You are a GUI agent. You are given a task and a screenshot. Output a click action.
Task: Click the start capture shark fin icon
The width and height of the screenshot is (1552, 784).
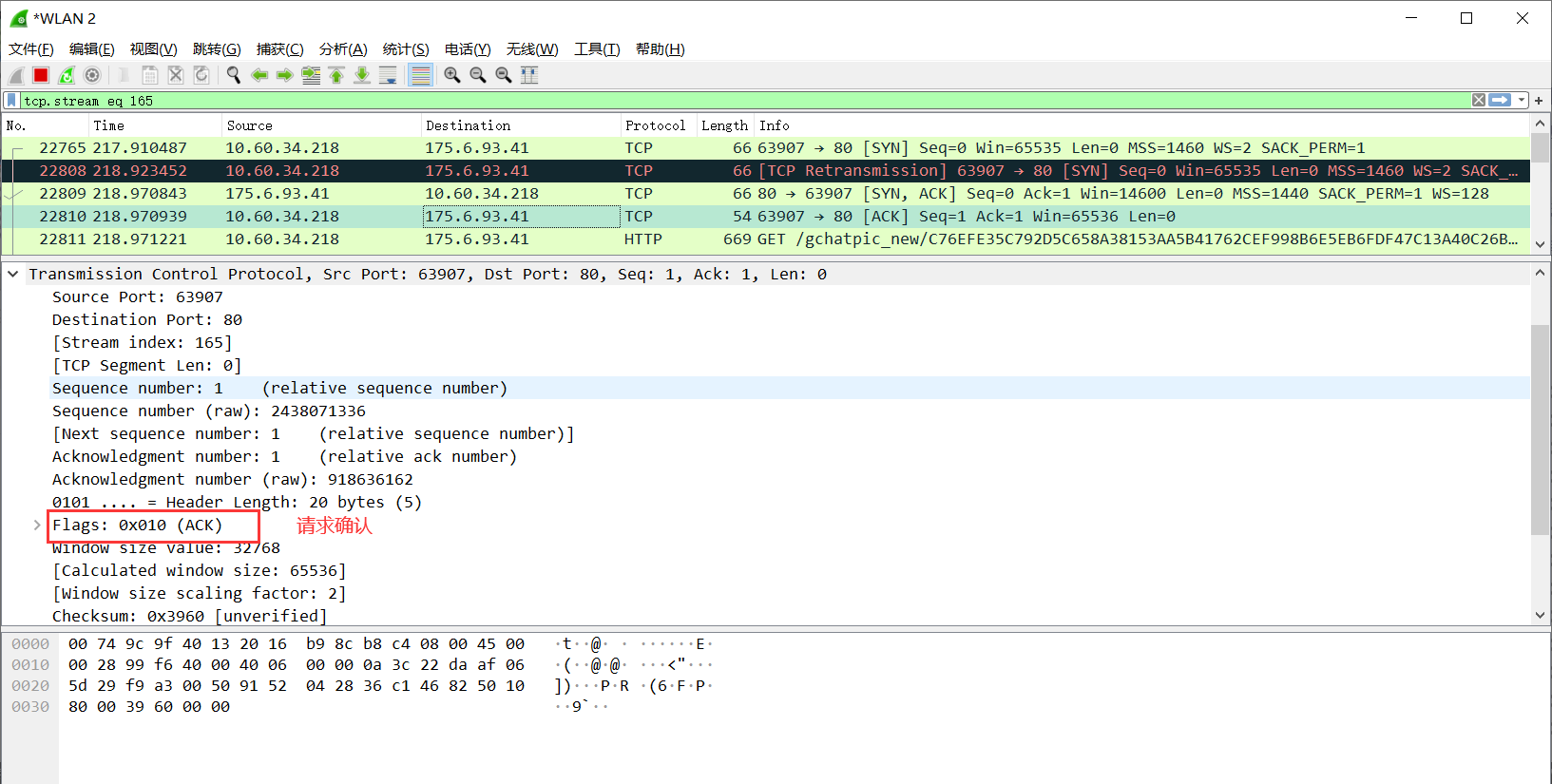click(16, 75)
